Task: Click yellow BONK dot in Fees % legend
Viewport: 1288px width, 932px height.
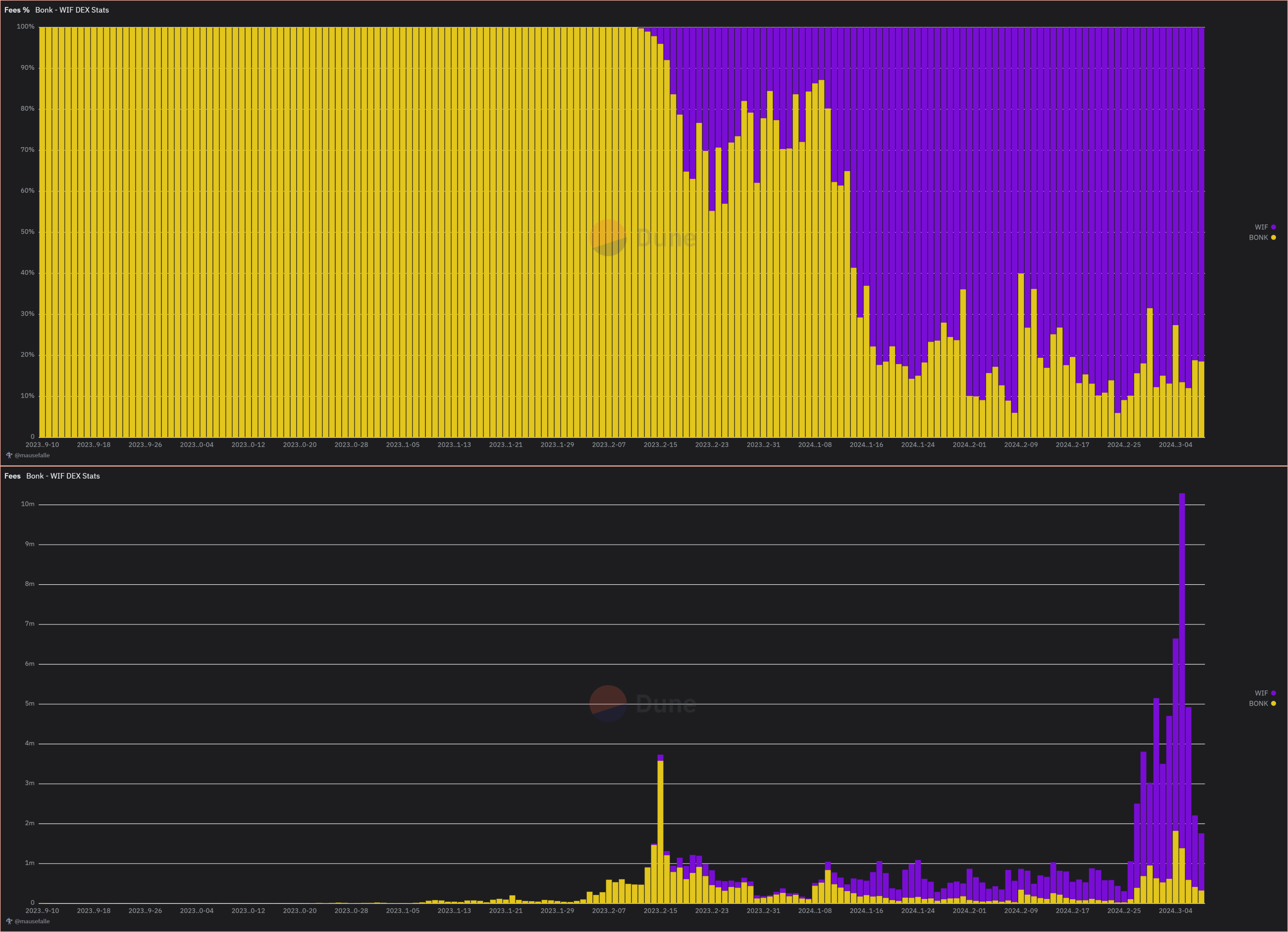Action: pos(1273,237)
